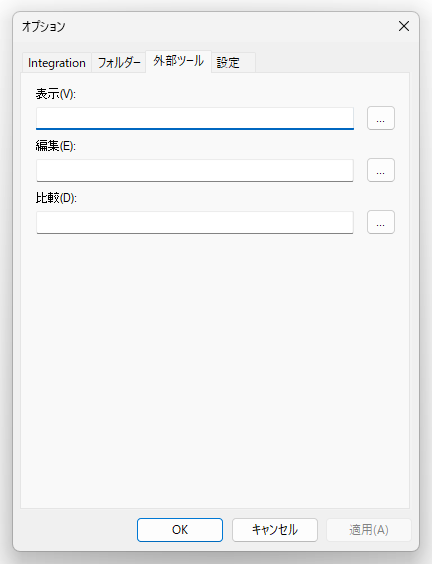432x564 pixels.
Task: Close the オプション dialog window
Action: tap(404, 26)
